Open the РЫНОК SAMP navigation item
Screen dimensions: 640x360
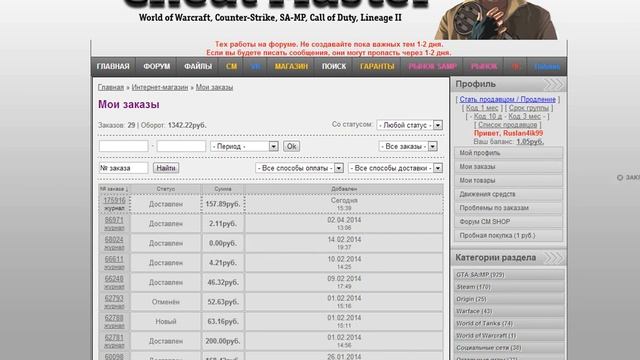[432, 66]
